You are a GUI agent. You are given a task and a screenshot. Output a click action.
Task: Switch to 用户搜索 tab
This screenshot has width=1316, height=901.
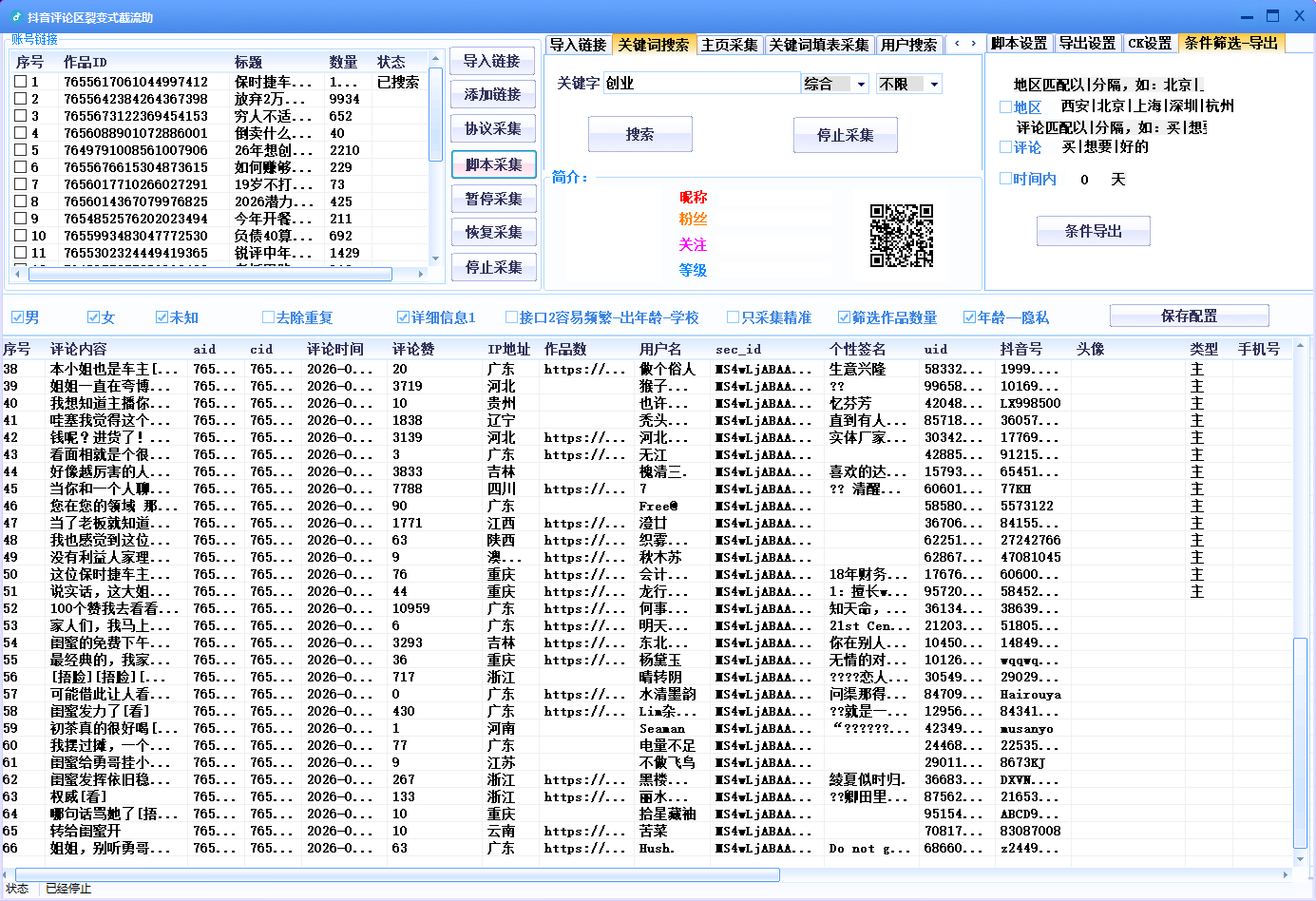tap(908, 45)
